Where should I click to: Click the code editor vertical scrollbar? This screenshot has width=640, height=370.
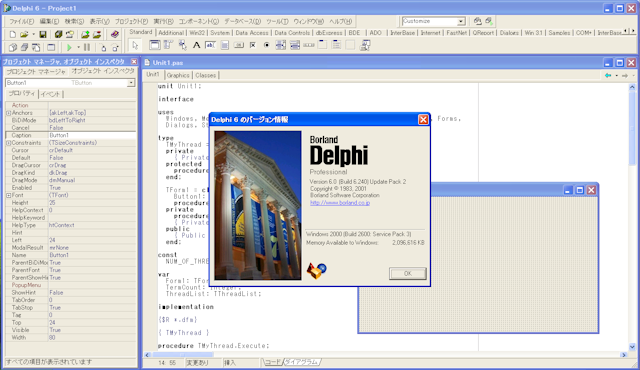coord(632,217)
